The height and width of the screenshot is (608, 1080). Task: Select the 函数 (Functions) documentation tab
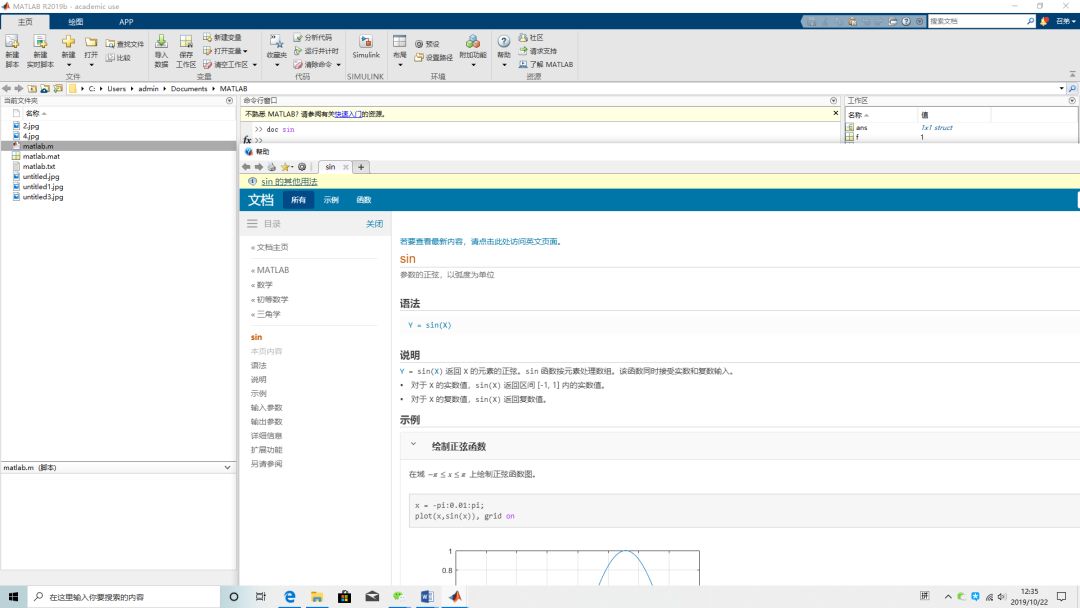364,200
